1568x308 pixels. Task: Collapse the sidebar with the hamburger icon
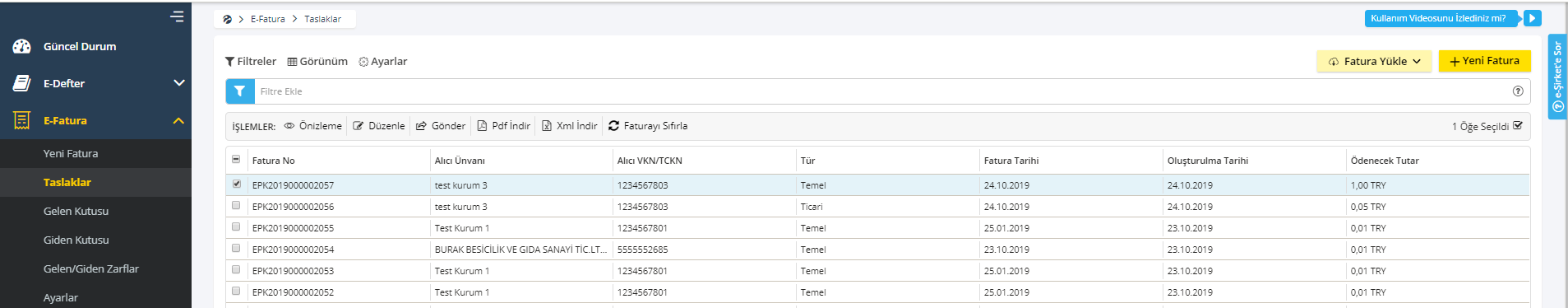click(177, 16)
